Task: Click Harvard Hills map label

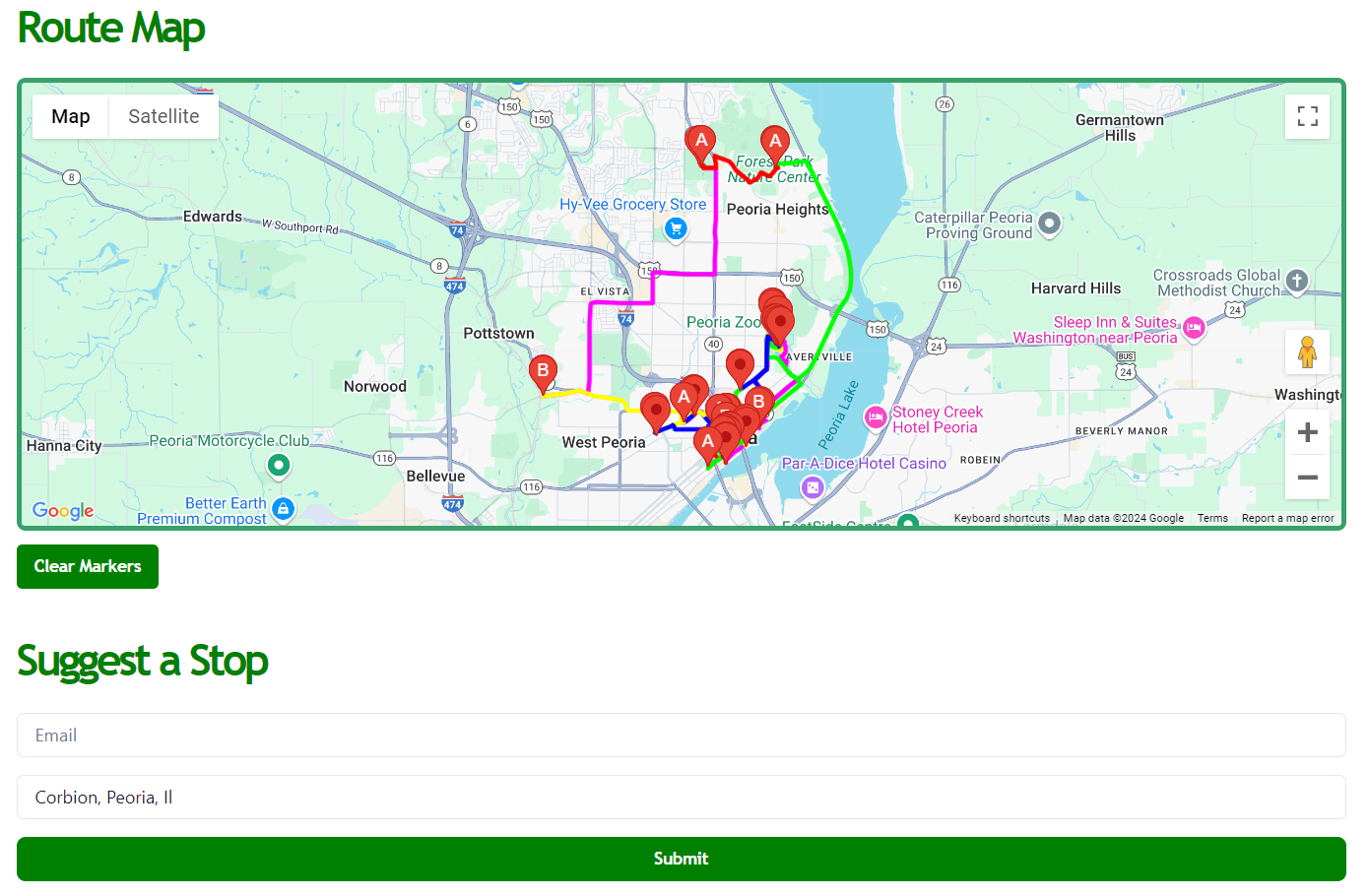Action: pos(1076,288)
